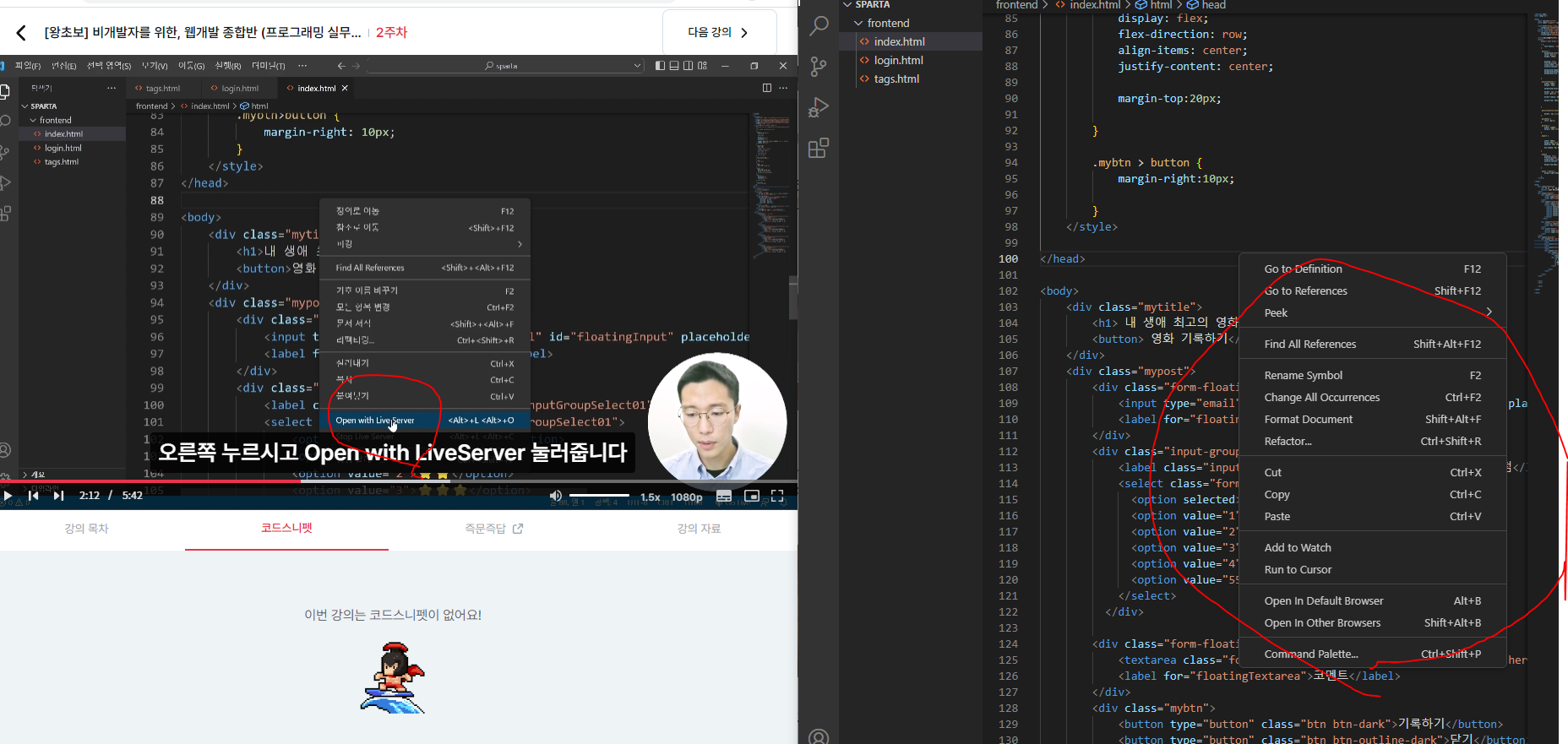Image resolution: width=1568 pixels, height=744 pixels.
Task: Select Add to Watch menu entry
Action: click(1372, 548)
